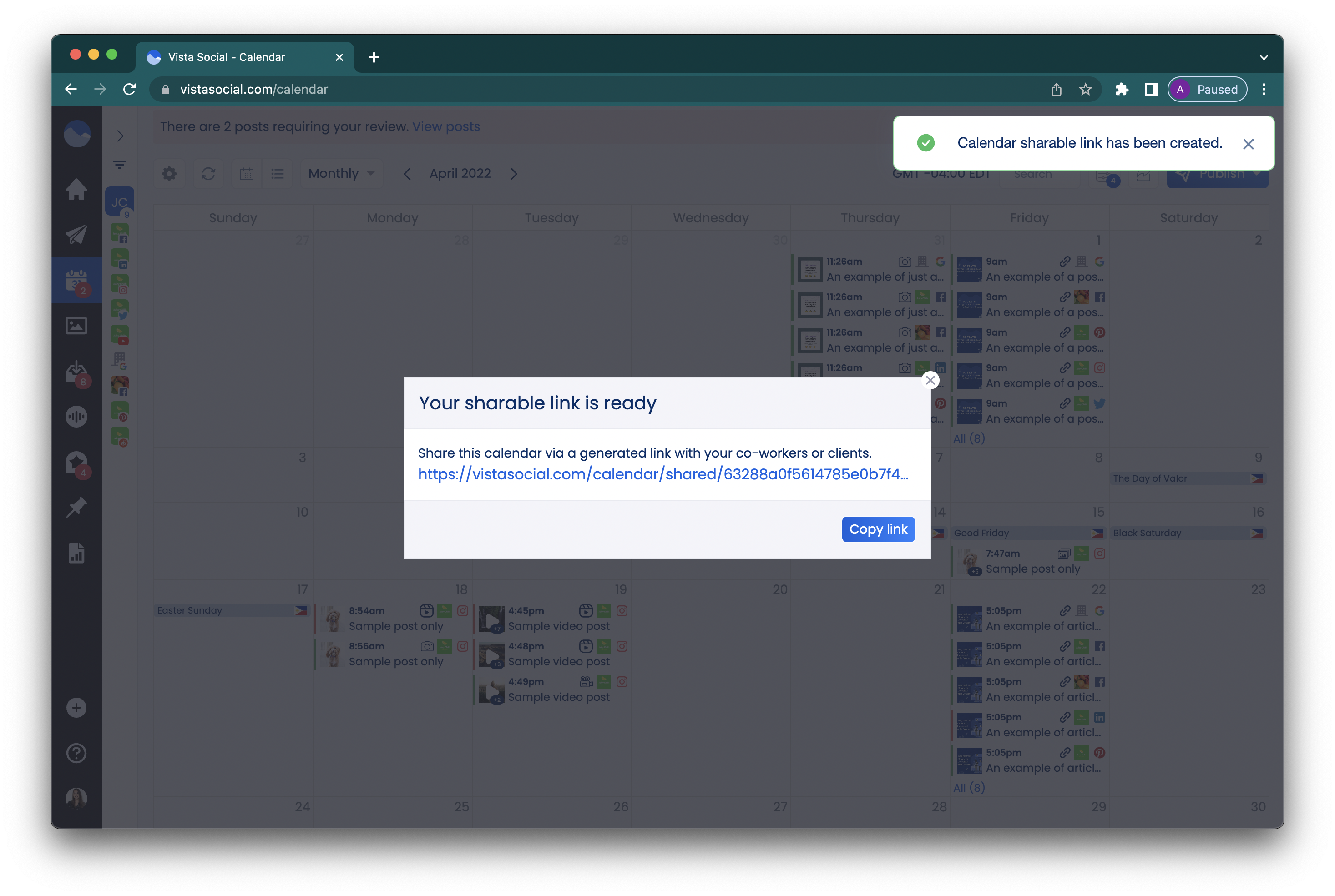
Task: Select the Vista Social - Calendar tab
Action: point(245,57)
